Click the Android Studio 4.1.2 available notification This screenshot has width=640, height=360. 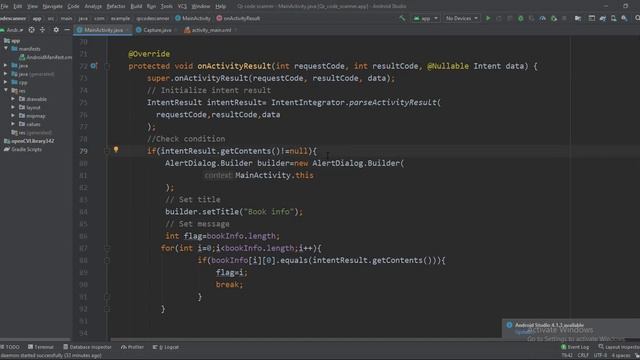(x=549, y=325)
